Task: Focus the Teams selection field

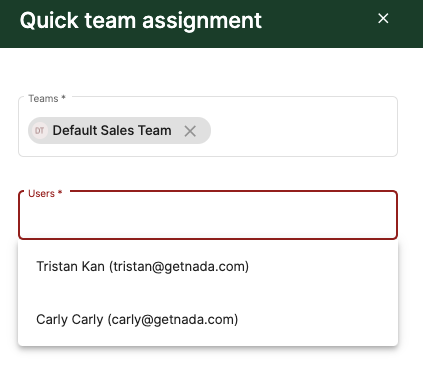Action: (208, 127)
